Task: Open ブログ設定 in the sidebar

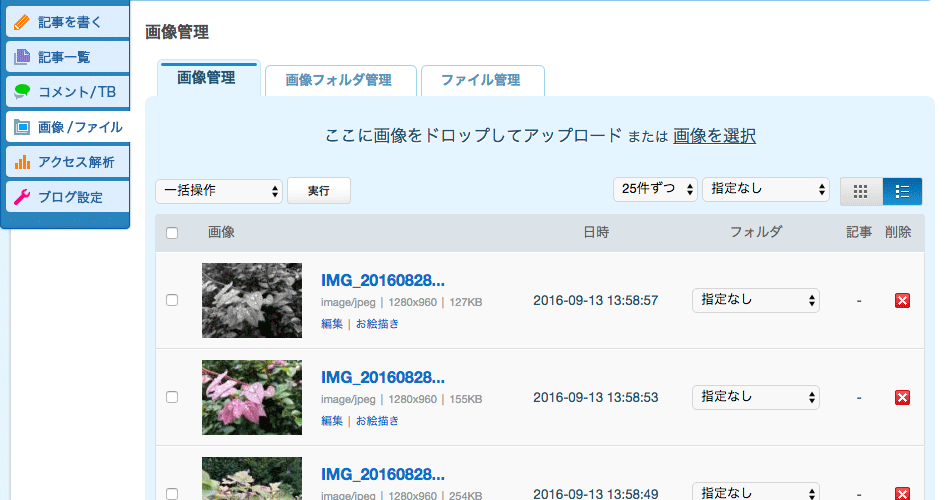Action: (68, 196)
